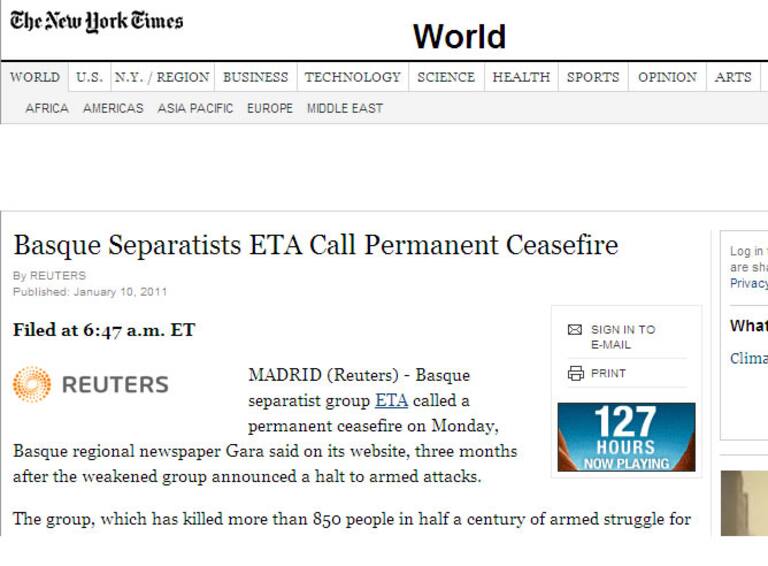Open the World section tab

[35, 77]
